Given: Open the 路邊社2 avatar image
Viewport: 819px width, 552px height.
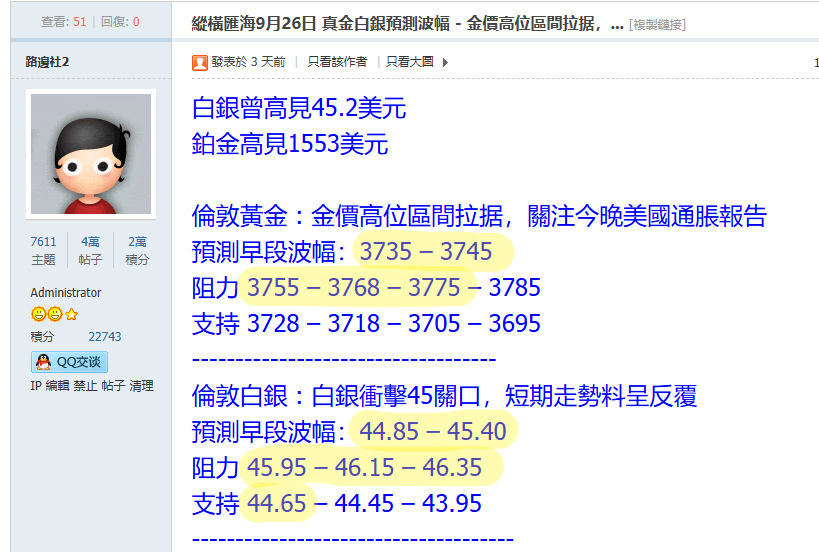Looking at the screenshot, I should tap(91, 154).
